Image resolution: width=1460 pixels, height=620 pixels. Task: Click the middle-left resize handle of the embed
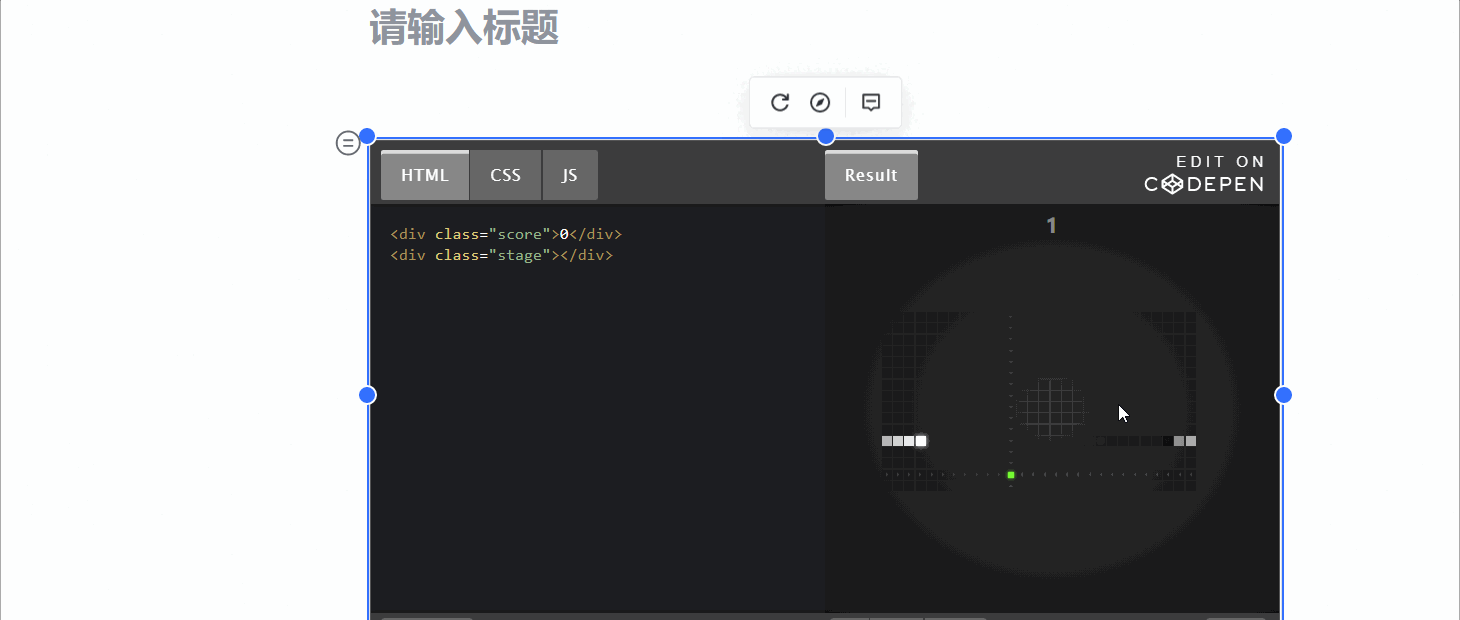pyautogui.click(x=367, y=395)
